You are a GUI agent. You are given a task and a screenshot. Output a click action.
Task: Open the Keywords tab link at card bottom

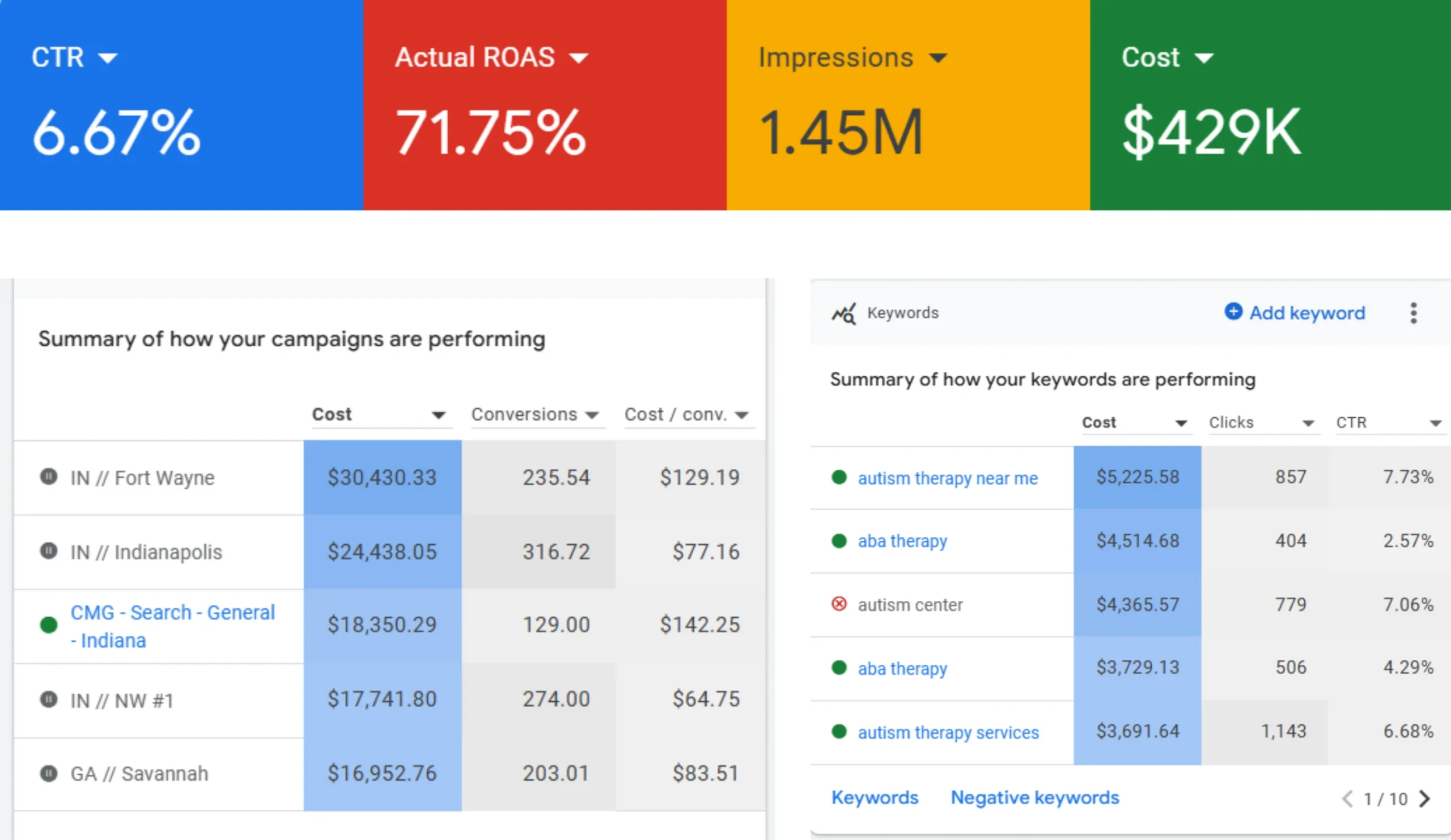[875, 798]
